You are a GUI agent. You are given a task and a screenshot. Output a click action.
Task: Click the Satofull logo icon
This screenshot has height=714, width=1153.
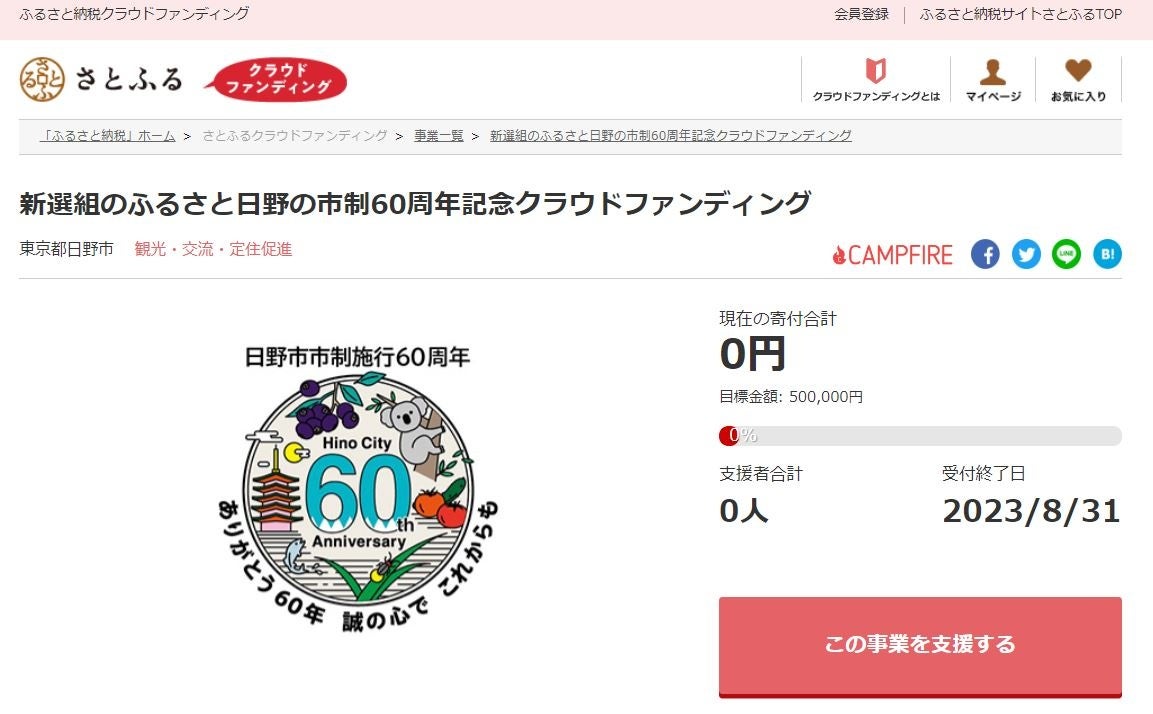pos(42,79)
